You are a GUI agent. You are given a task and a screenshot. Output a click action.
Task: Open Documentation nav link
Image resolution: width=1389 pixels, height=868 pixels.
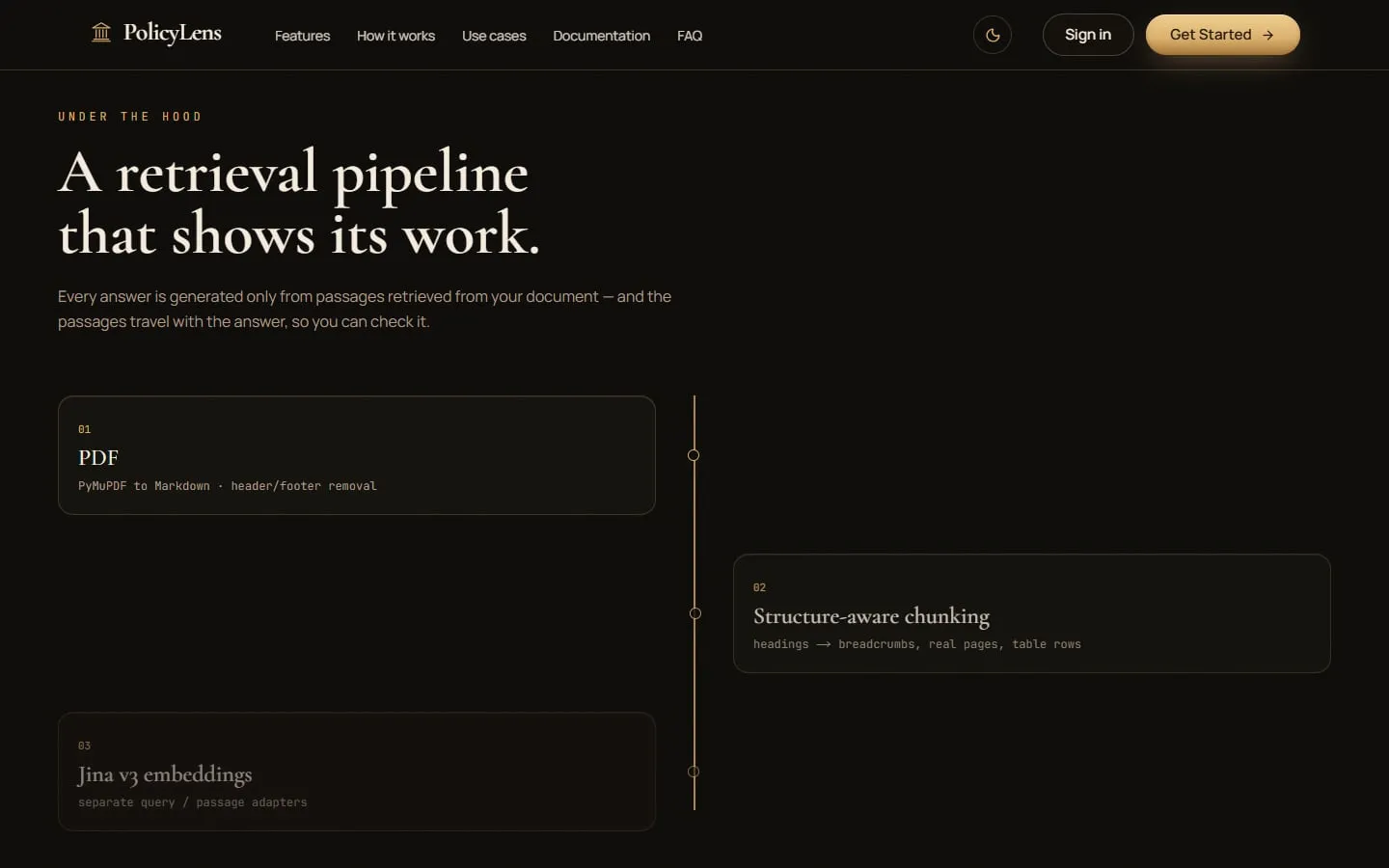pos(602,36)
